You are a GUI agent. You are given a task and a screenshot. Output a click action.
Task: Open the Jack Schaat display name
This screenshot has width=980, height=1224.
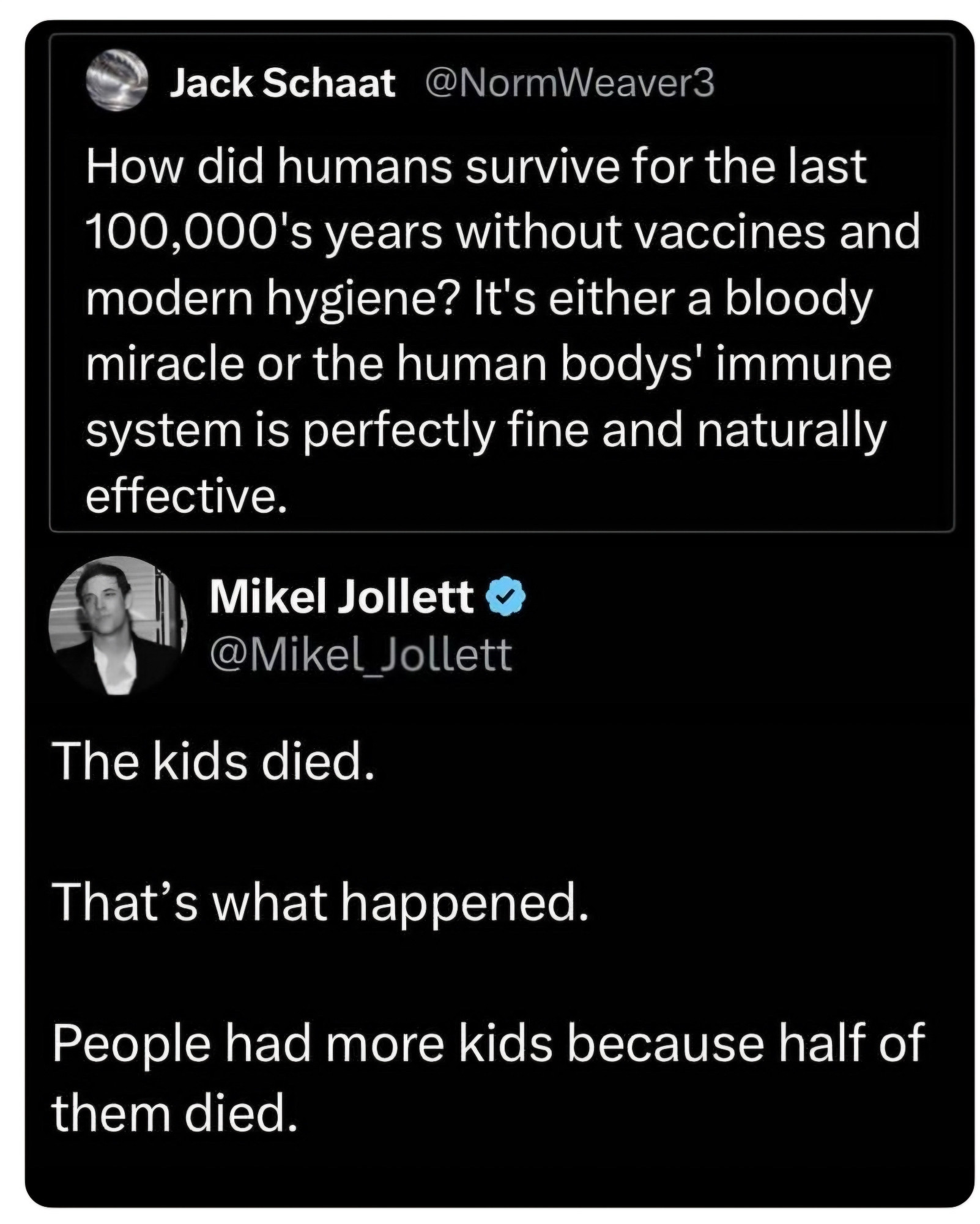pyautogui.click(x=282, y=83)
